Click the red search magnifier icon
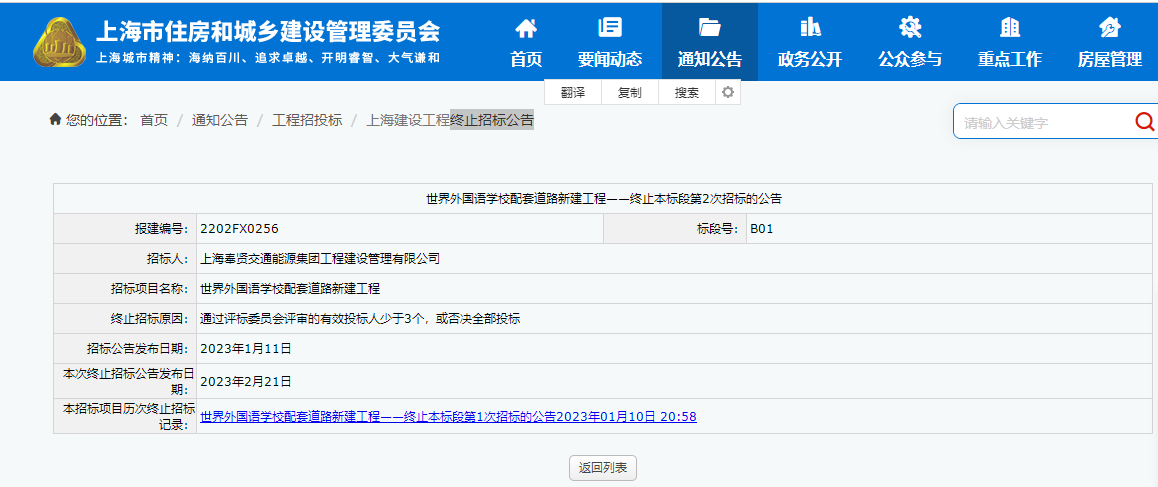The width and height of the screenshot is (1158, 487). 1144,122
